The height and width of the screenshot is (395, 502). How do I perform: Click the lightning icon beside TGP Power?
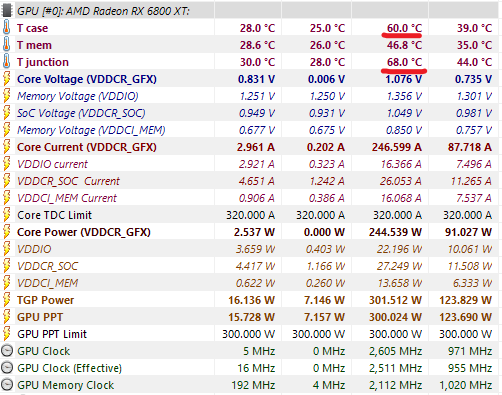6,300
